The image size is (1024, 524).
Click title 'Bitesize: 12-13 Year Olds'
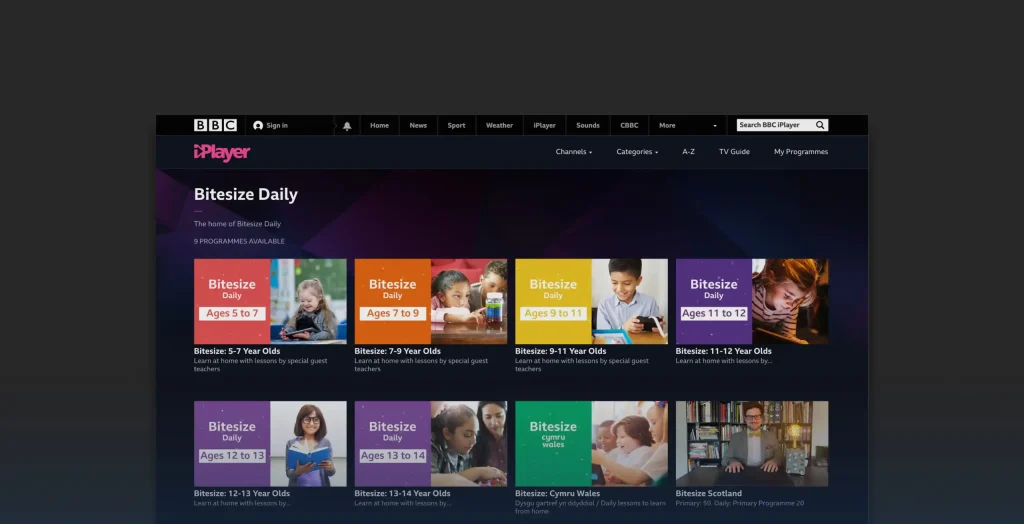pyautogui.click(x=242, y=494)
